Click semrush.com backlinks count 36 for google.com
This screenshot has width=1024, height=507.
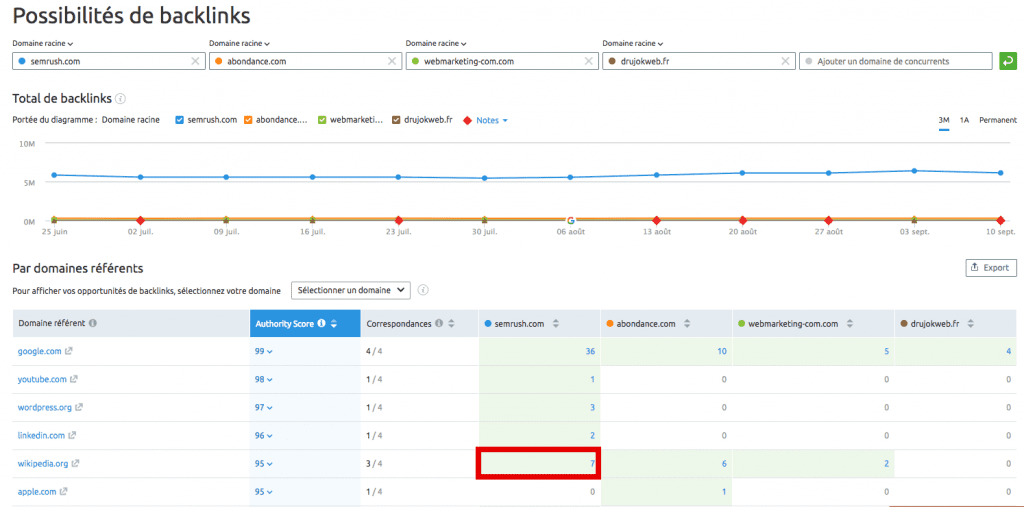click(x=590, y=351)
